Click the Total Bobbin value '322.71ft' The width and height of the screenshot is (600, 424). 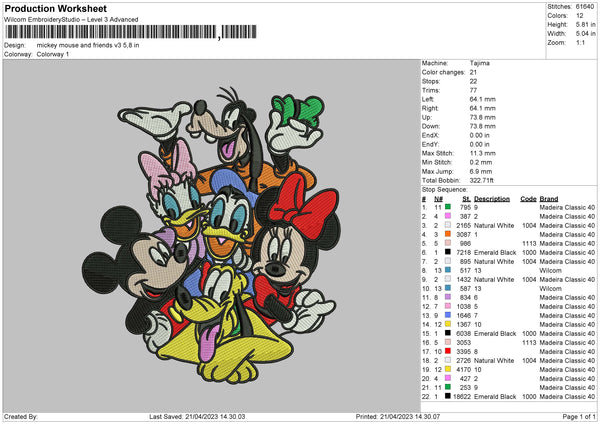[x=481, y=180]
